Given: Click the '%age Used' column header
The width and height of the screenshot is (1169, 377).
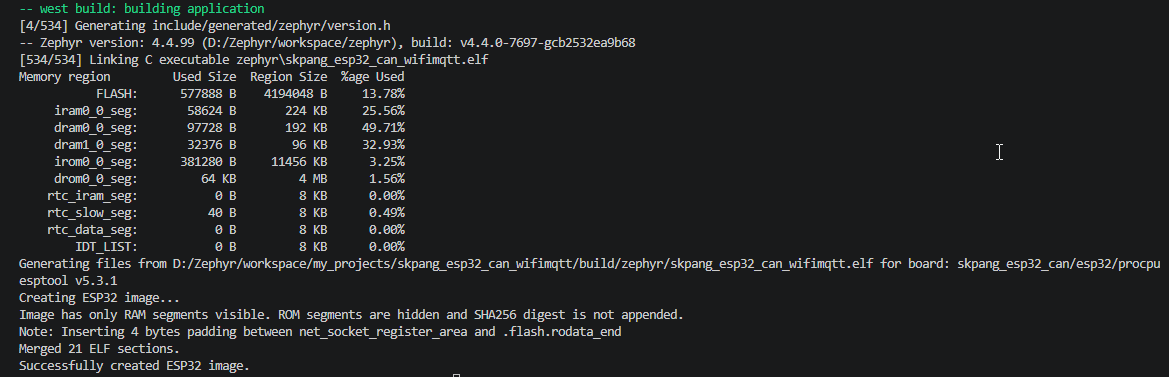Looking at the screenshot, I should pyautogui.click(x=373, y=77).
